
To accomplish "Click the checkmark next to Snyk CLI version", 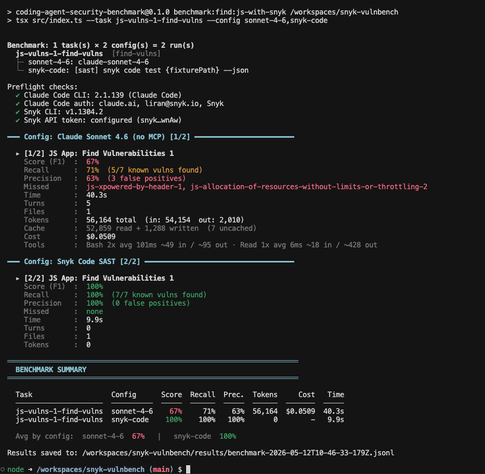I will (x=17, y=112).
